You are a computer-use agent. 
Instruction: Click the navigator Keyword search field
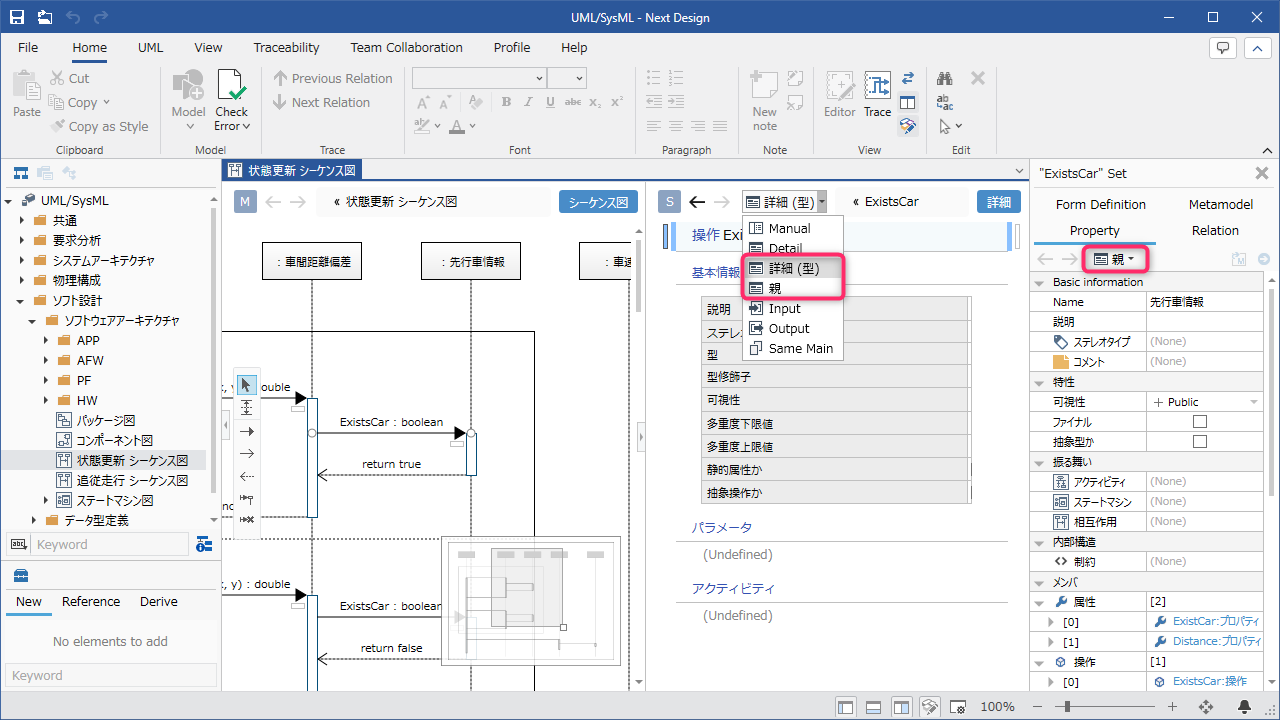(x=109, y=544)
